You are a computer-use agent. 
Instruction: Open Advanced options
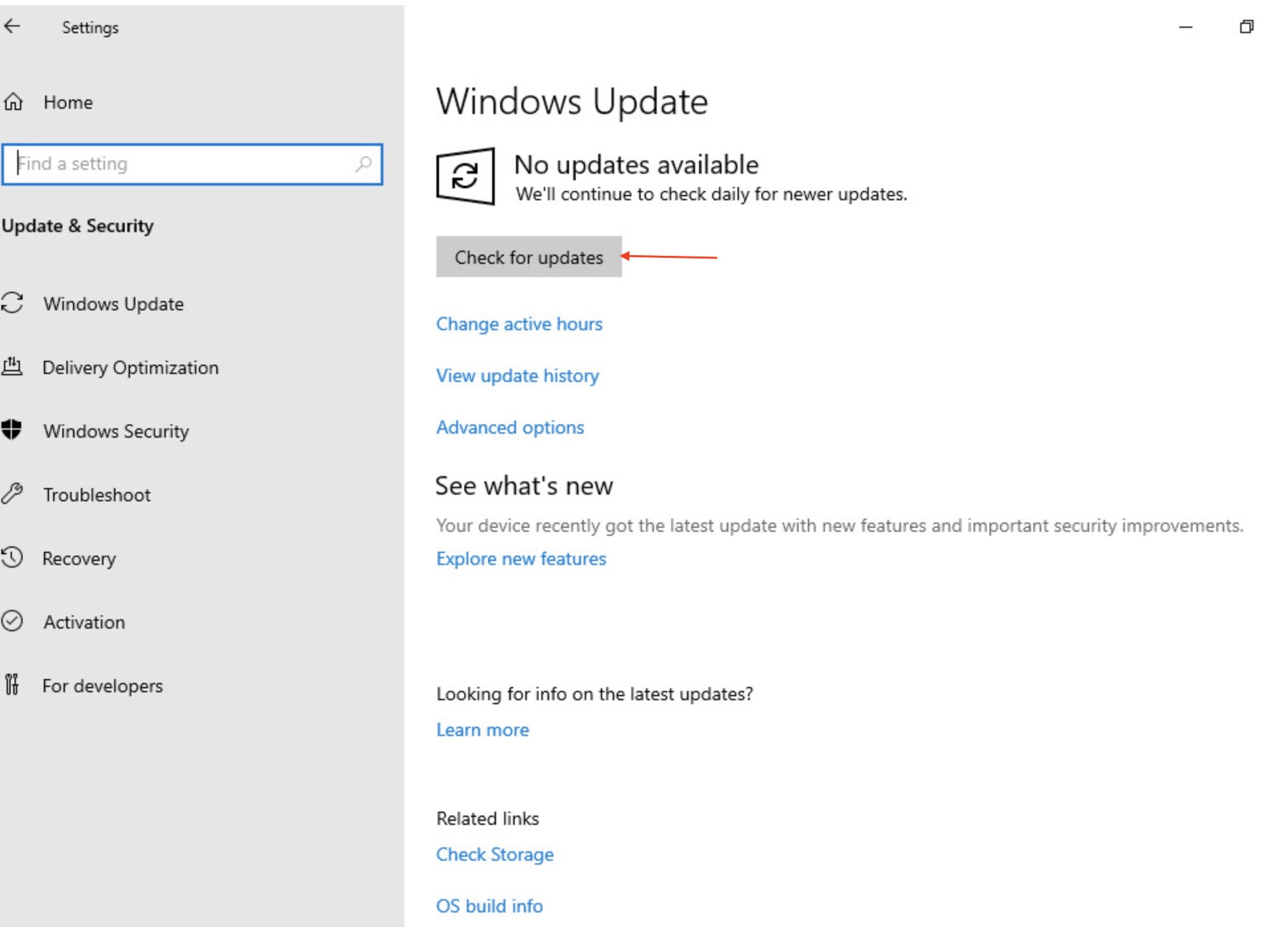[509, 427]
